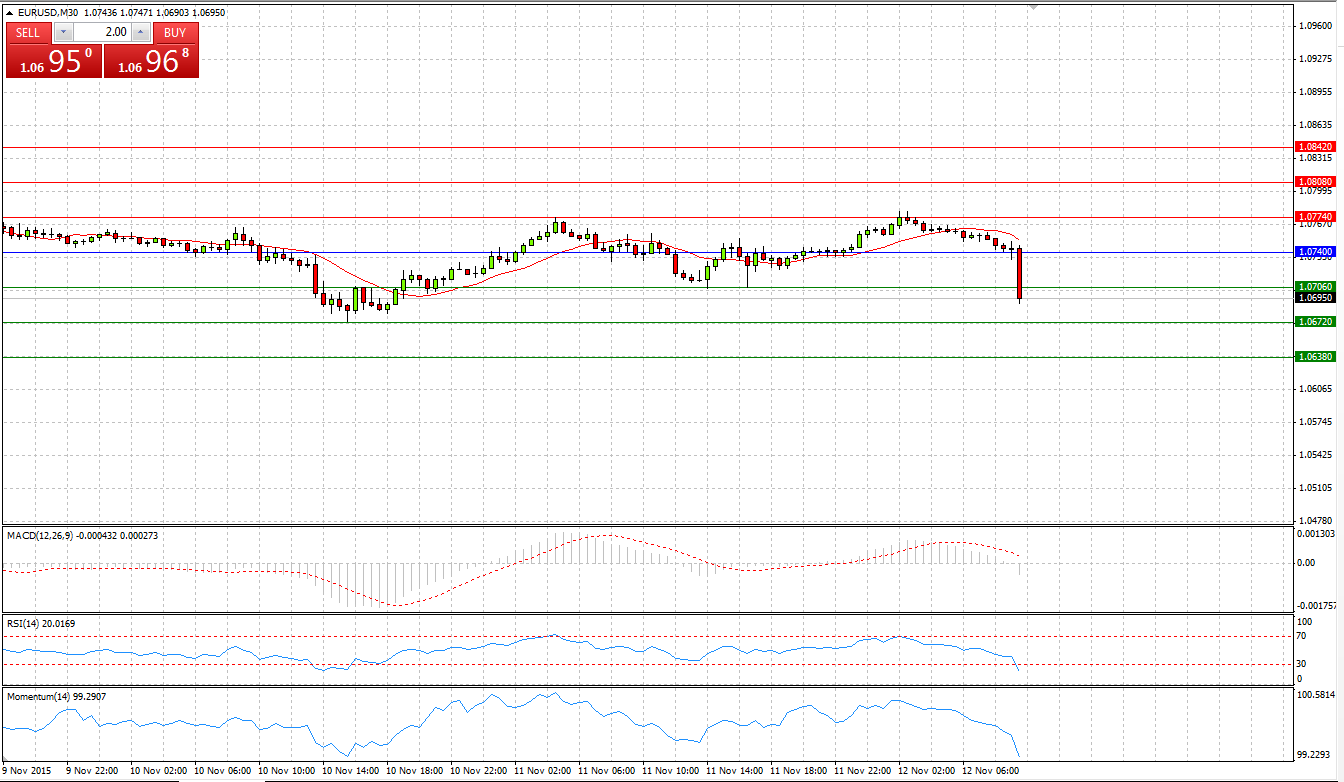Click the red 1.08080 price level label
Image resolution: width=1344 pixels, height=782 pixels.
[x=1314, y=182]
